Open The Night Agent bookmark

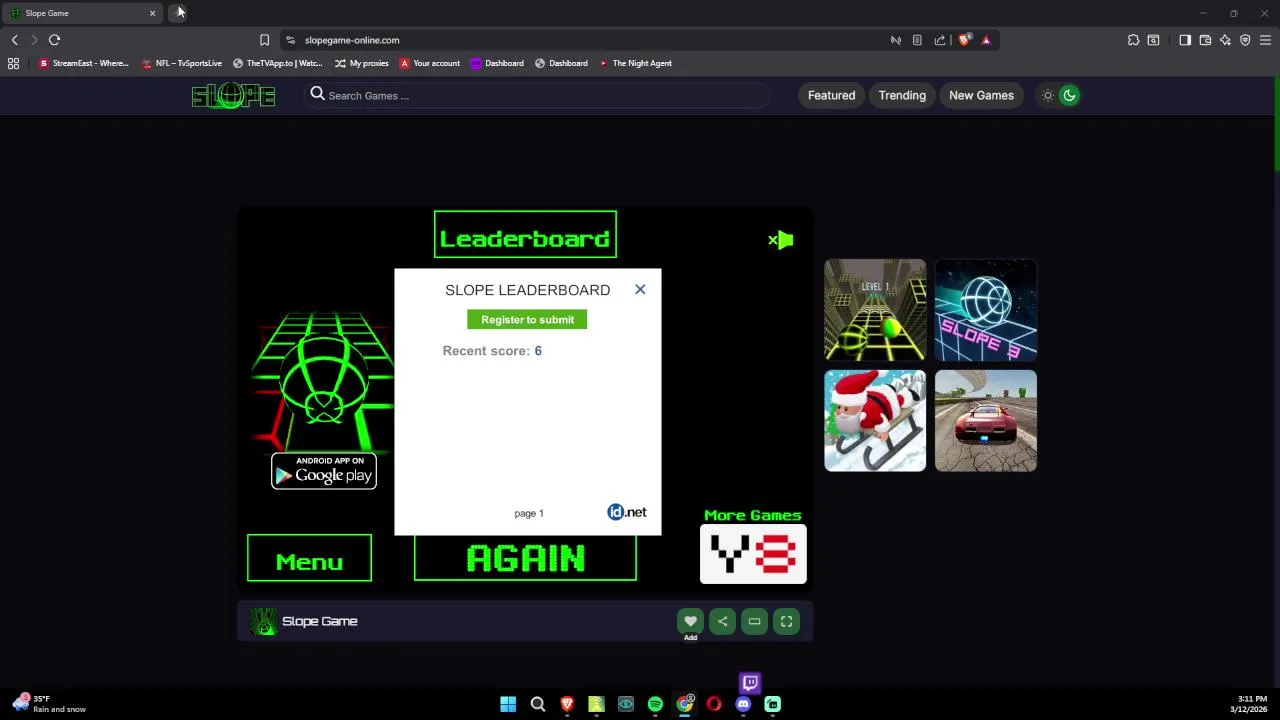pyautogui.click(x=635, y=63)
